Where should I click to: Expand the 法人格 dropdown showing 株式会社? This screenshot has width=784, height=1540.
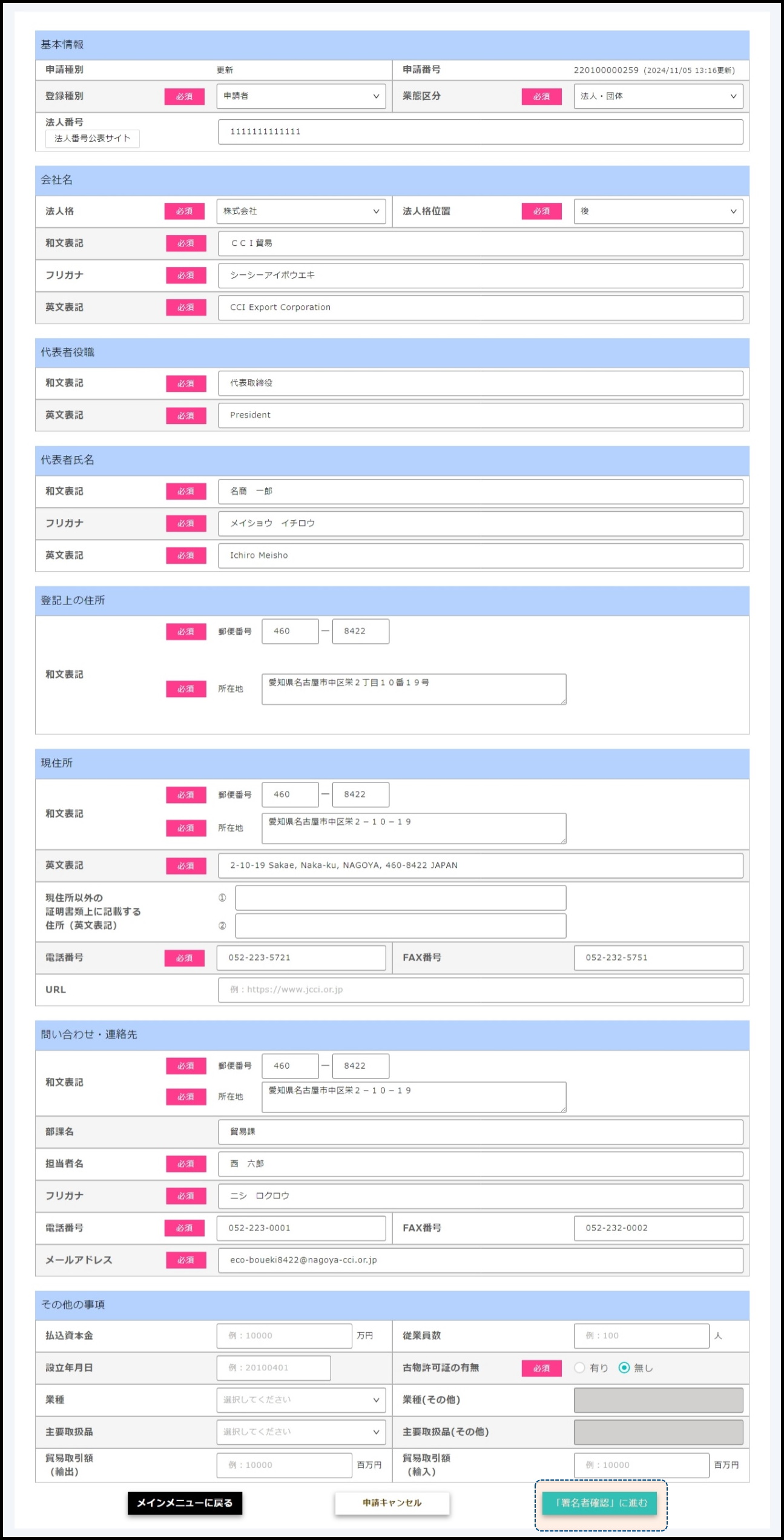tap(301, 211)
